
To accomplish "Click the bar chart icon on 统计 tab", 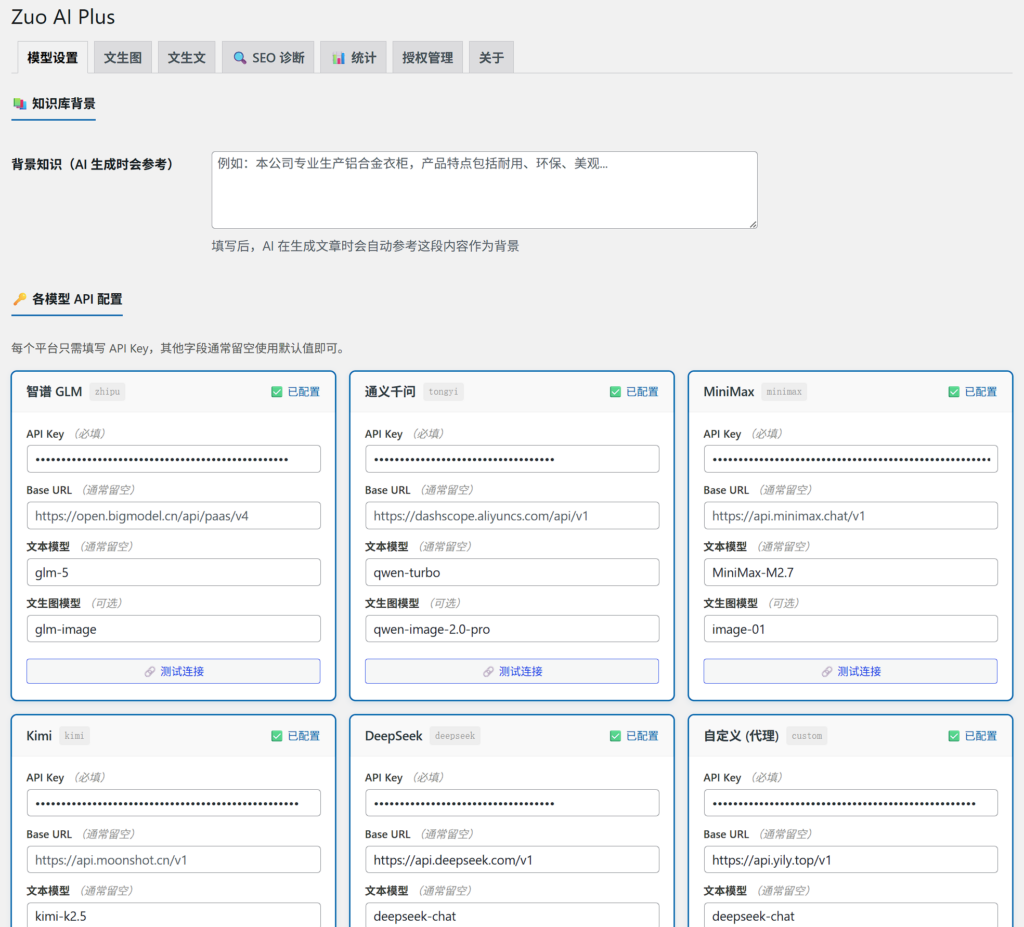I will (339, 58).
